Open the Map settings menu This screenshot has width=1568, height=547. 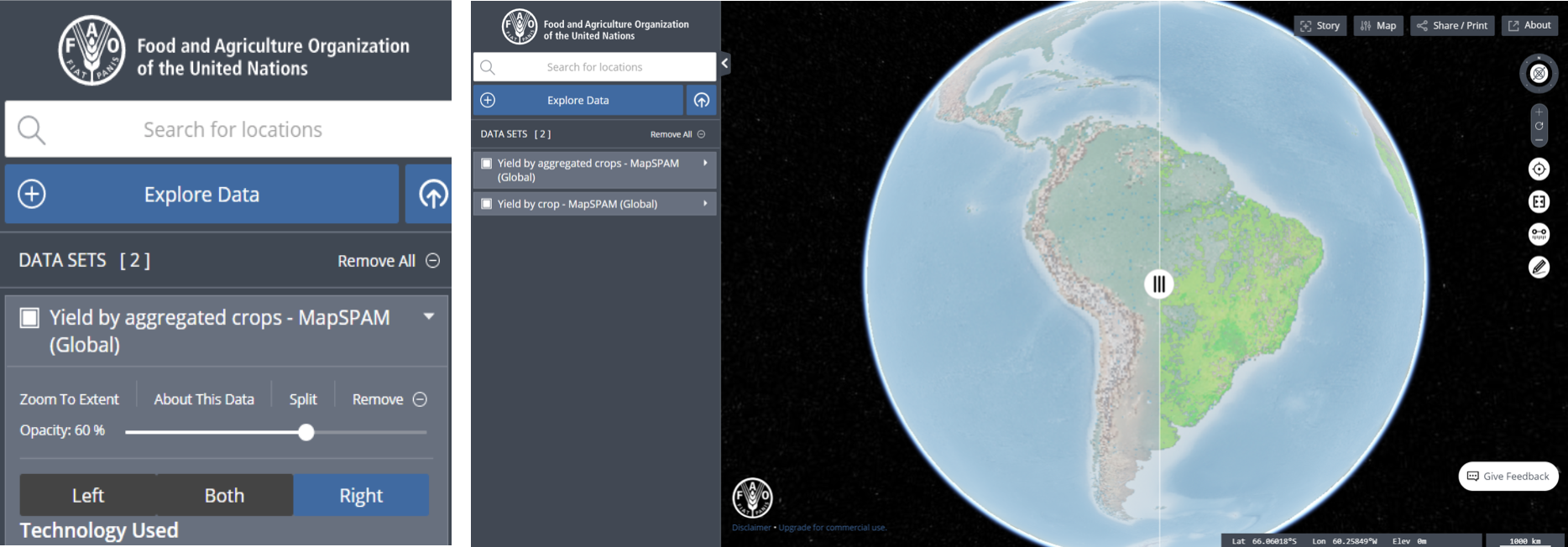pos(1378,26)
